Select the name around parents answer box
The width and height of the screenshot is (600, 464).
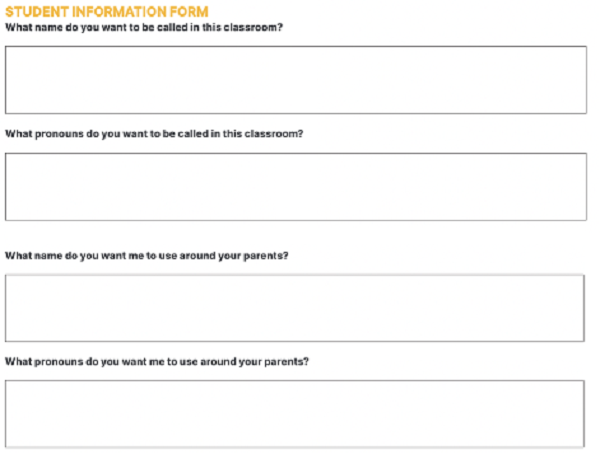coord(295,308)
